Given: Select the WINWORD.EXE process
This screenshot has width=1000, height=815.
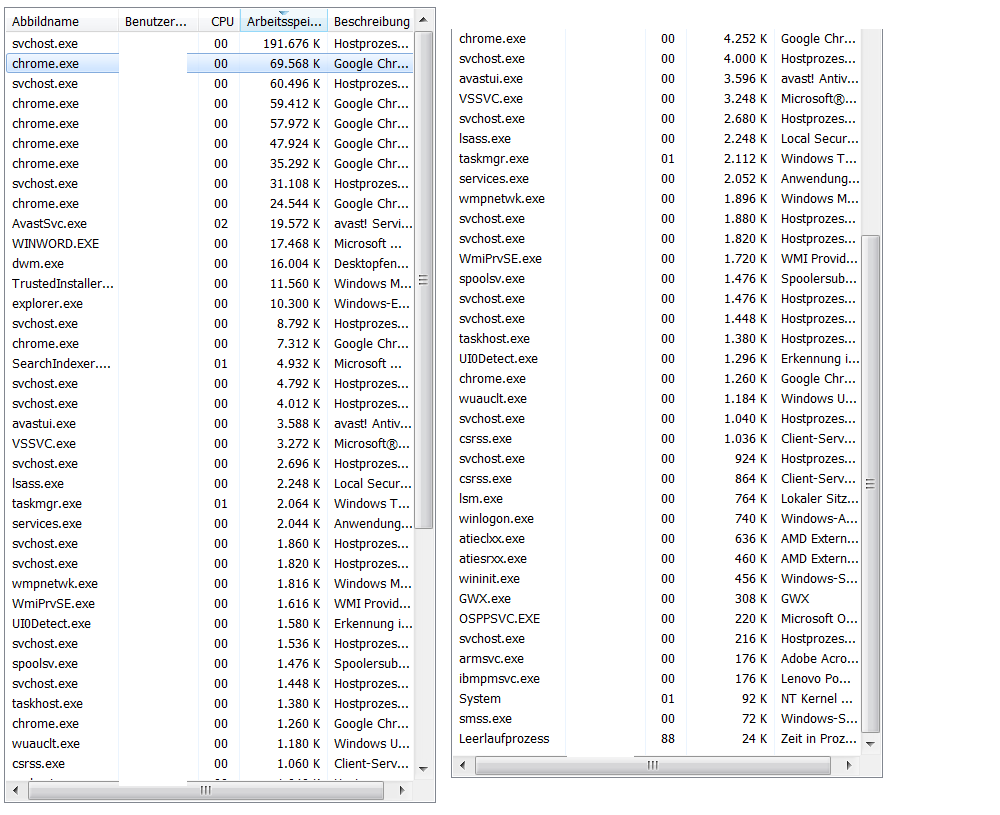Looking at the screenshot, I should coord(210,244).
